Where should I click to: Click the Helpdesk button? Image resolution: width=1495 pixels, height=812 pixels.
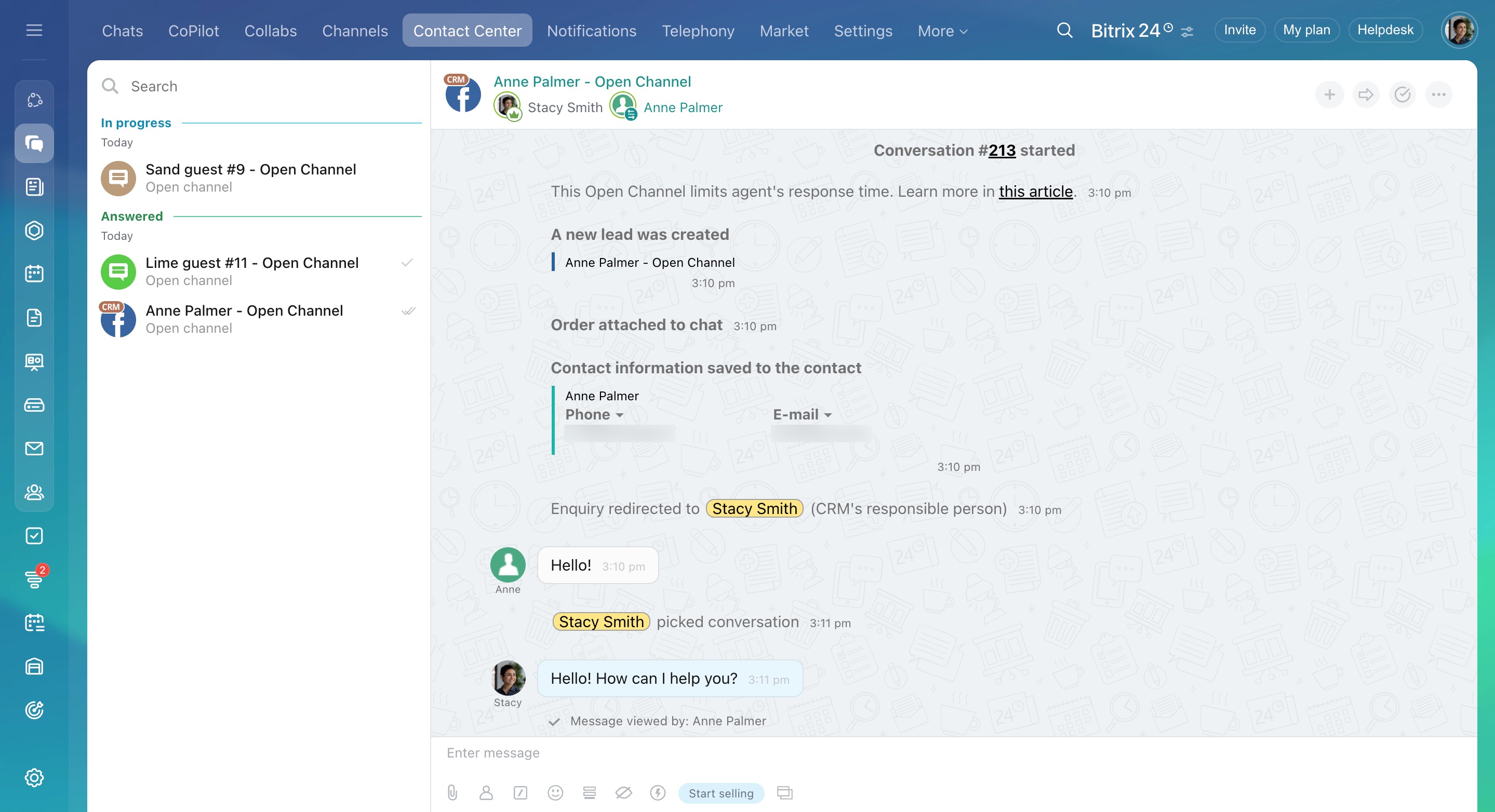(1385, 30)
